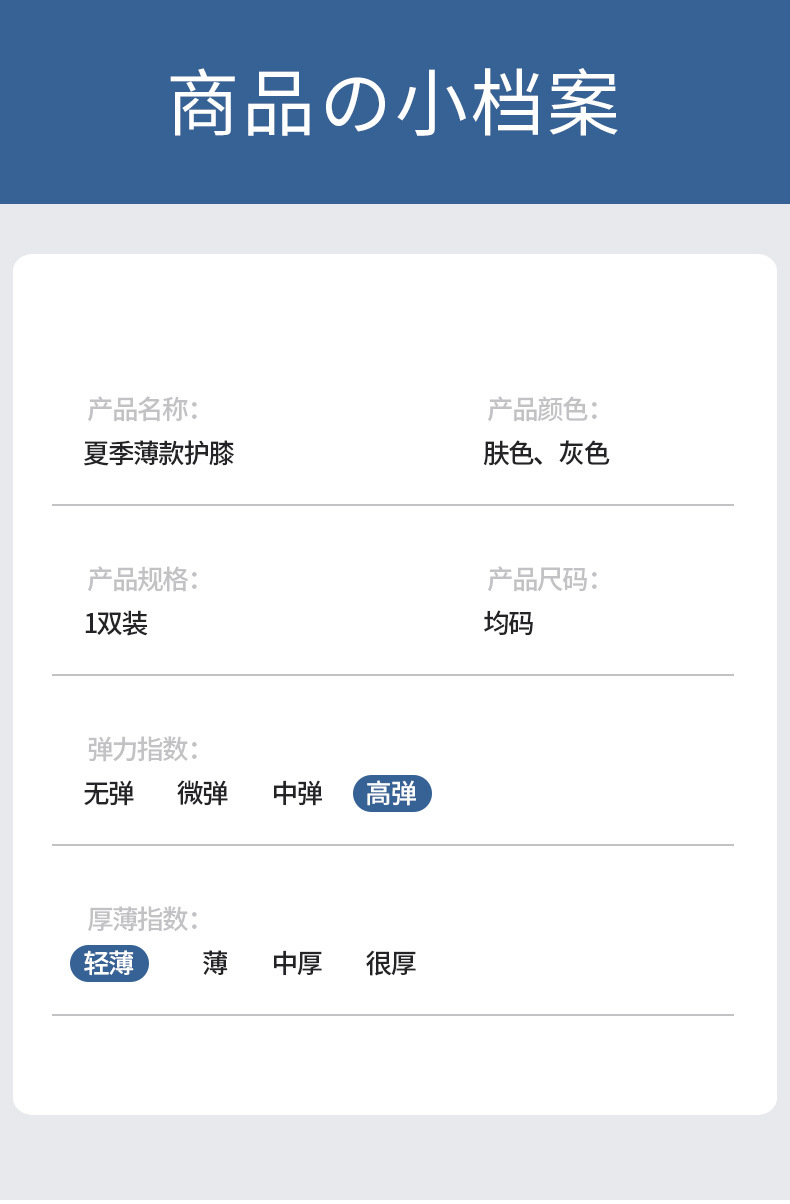Click the 弹力指数 section label
The height and width of the screenshot is (1204, 790).
(143, 749)
